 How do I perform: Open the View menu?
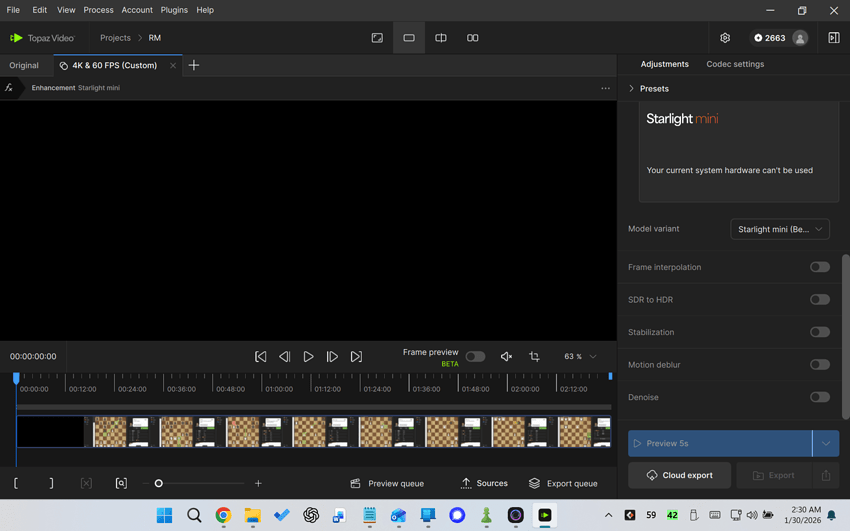66,10
